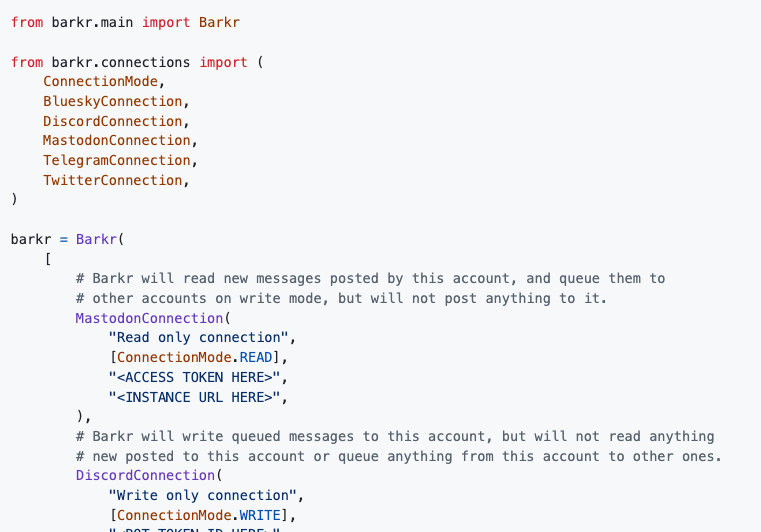
Task: Click the "<ACCESS TOKEN HERE>" placeholder string
Action: point(194,377)
